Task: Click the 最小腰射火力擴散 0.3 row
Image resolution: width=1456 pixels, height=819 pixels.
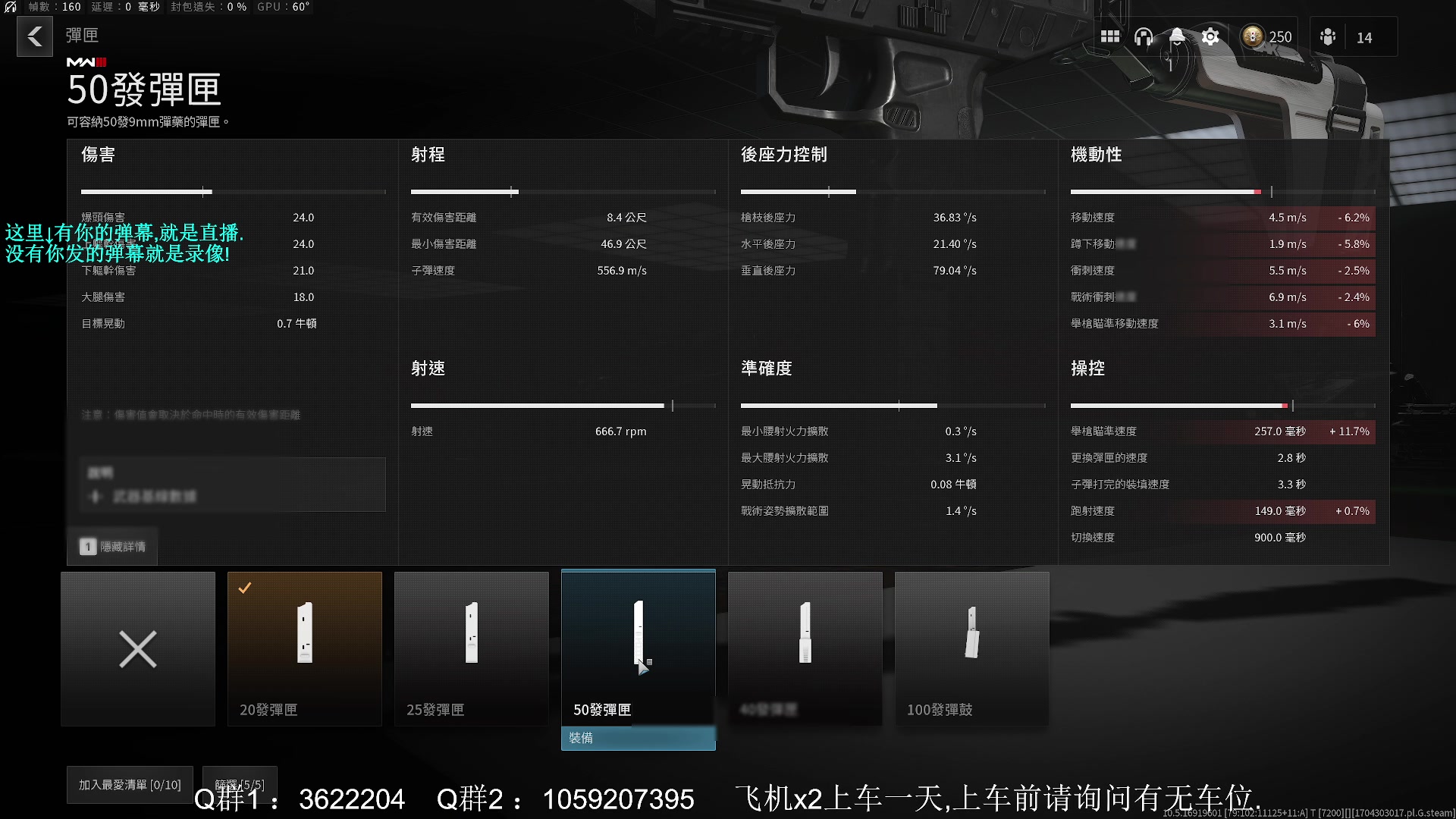Action: (x=859, y=431)
